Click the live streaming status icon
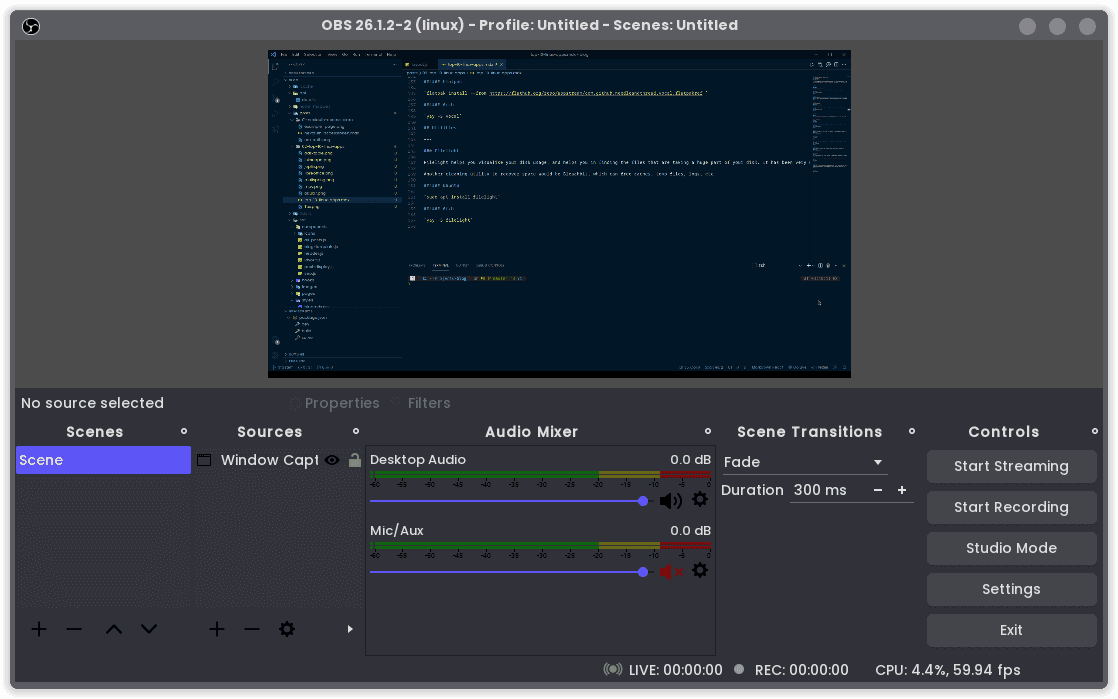The image size is (1118, 699). pos(612,670)
